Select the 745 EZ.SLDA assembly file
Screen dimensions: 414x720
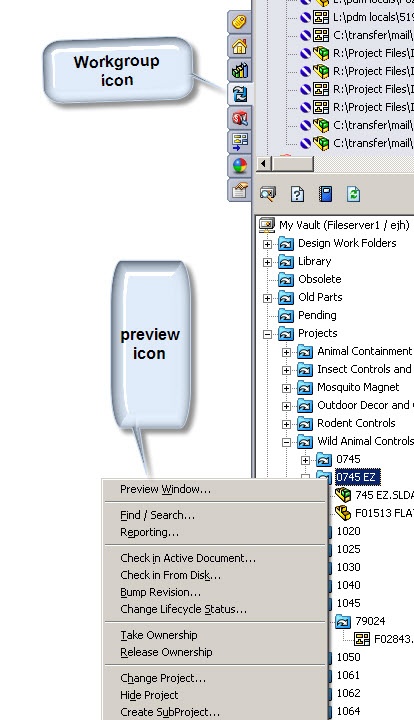(384, 495)
